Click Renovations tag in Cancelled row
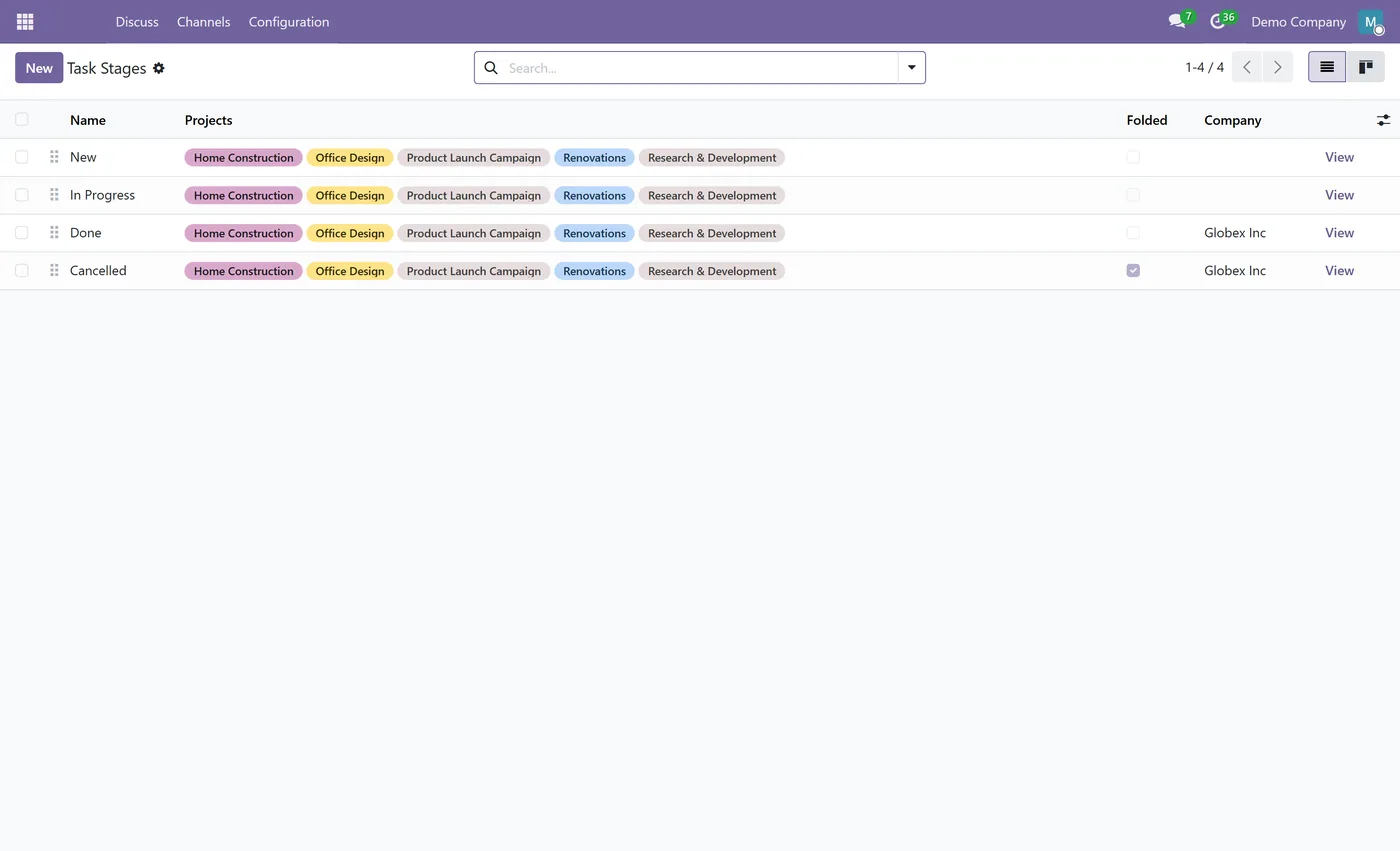 tap(594, 271)
